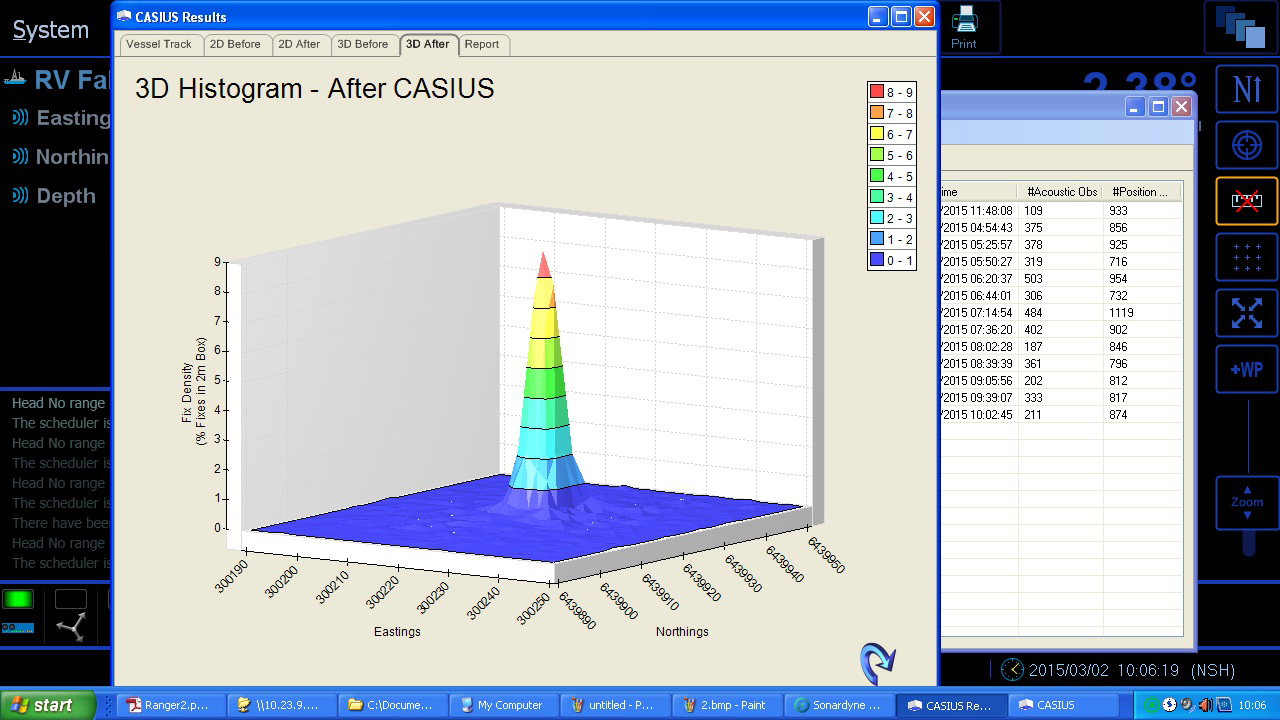
Task: Toggle the crossed-out ruler measure tool
Action: 1246,201
